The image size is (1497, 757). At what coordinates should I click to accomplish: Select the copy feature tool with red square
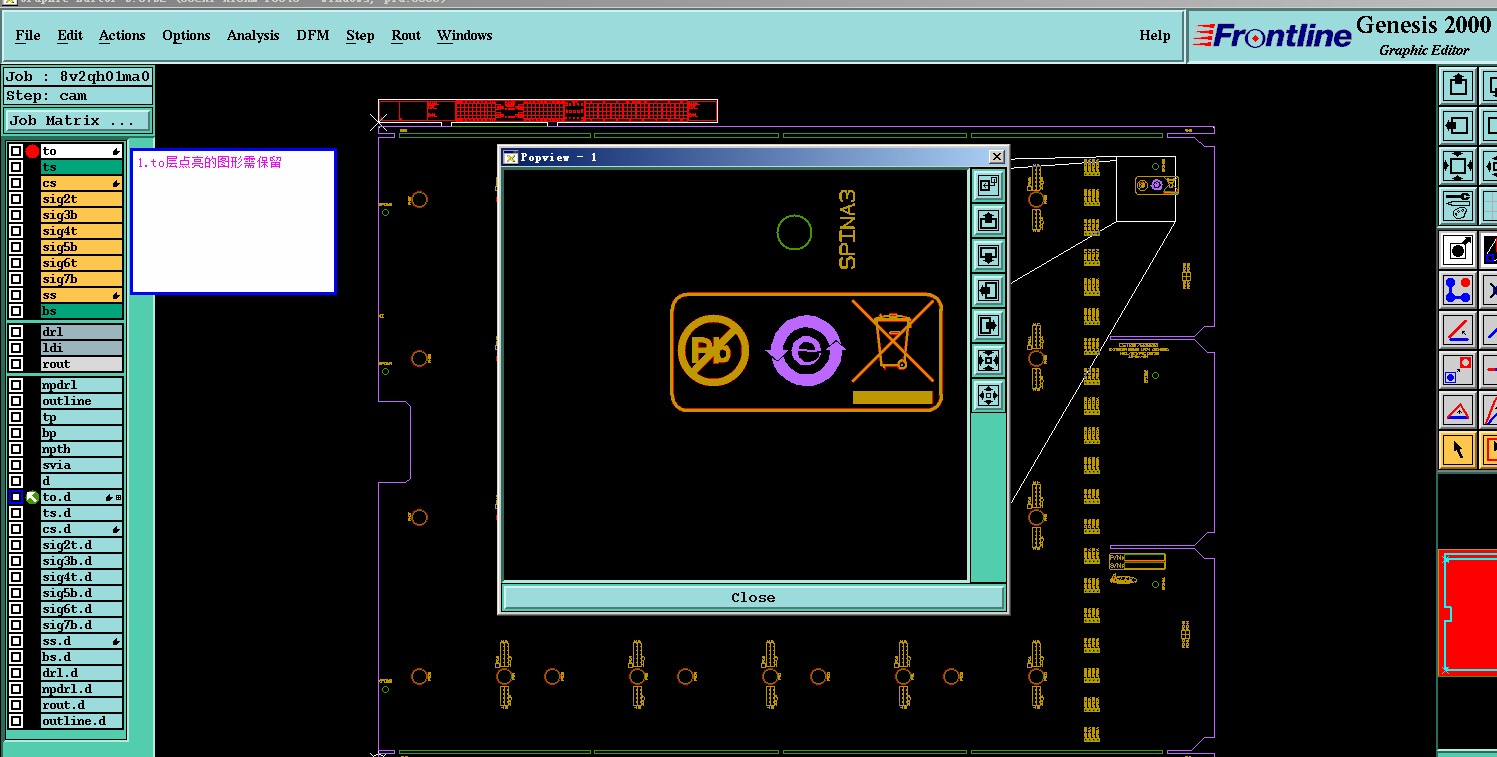(1458, 370)
